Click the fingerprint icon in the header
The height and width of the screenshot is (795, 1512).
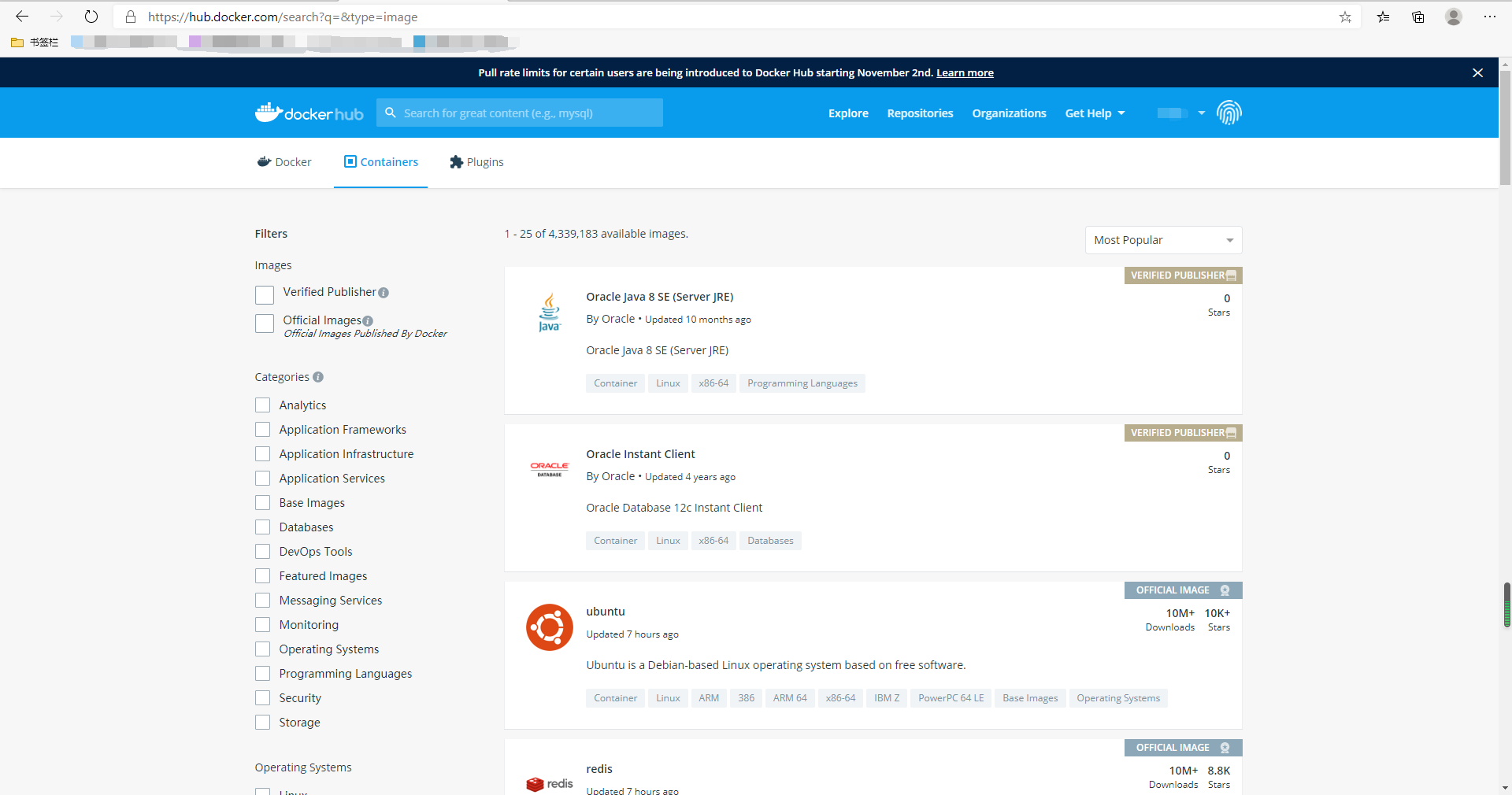coord(1229,113)
